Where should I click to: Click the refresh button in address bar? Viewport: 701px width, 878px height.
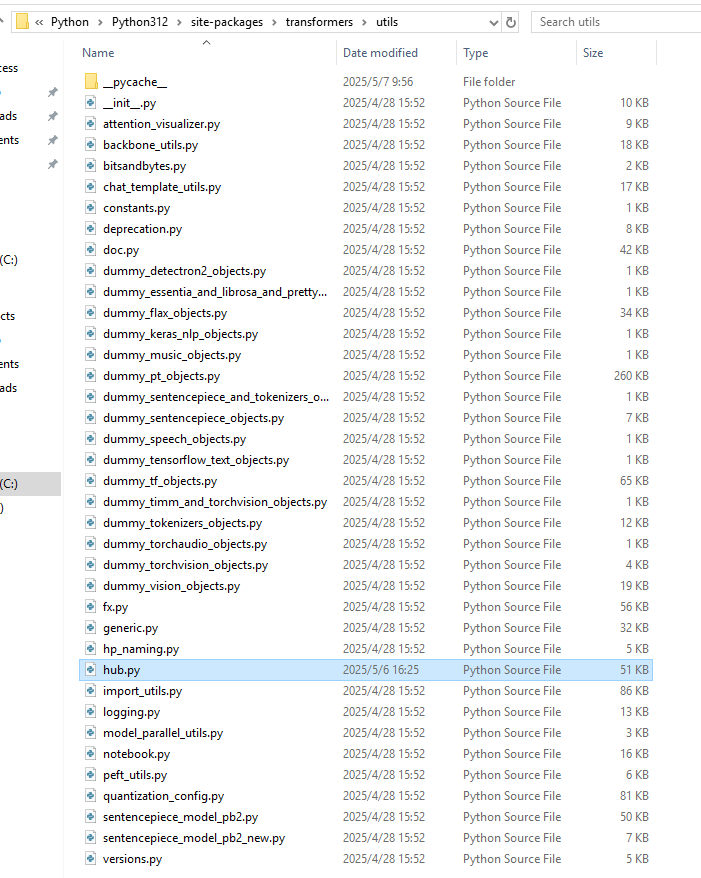pyautogui.click(x=511, y=22)
